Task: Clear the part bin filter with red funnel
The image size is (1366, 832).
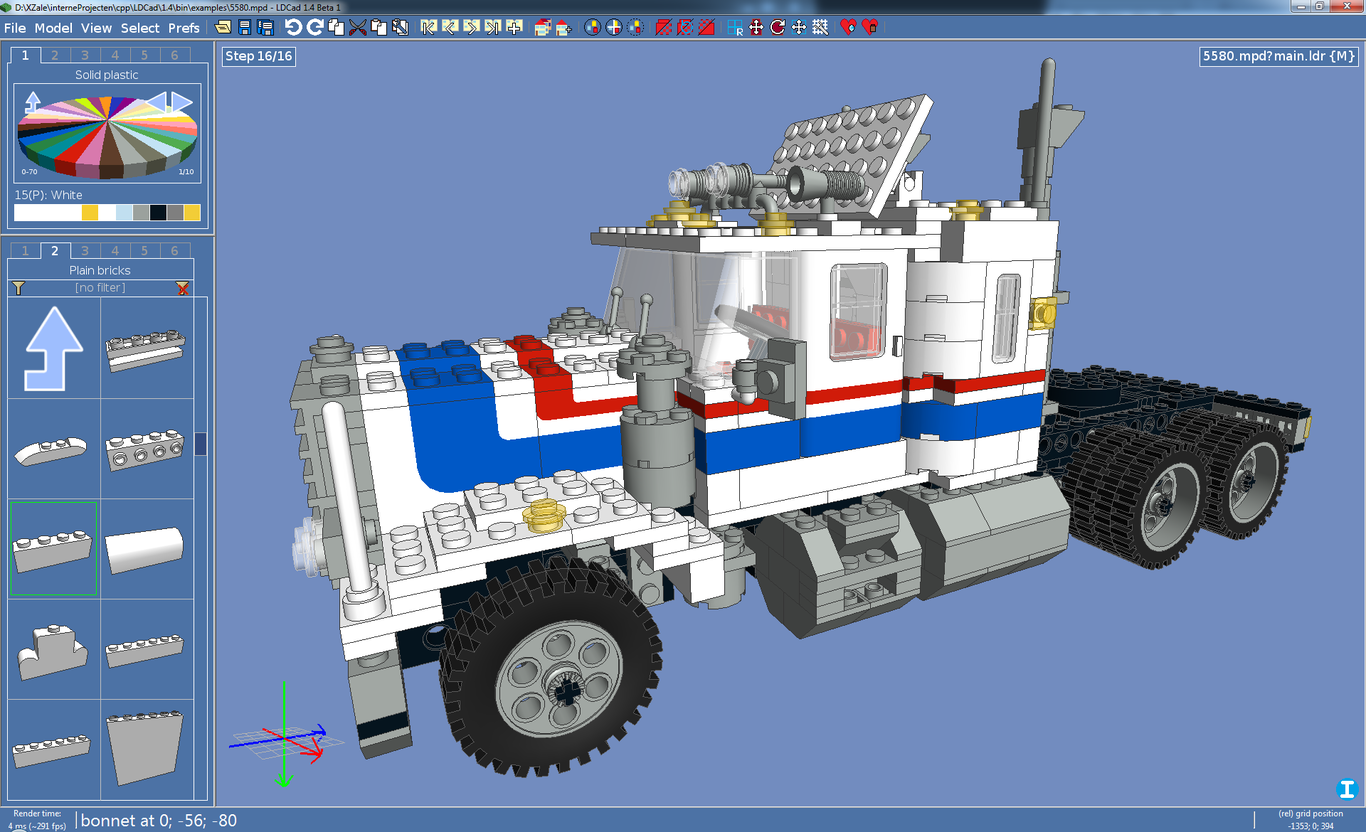Action: pos(182,287)
